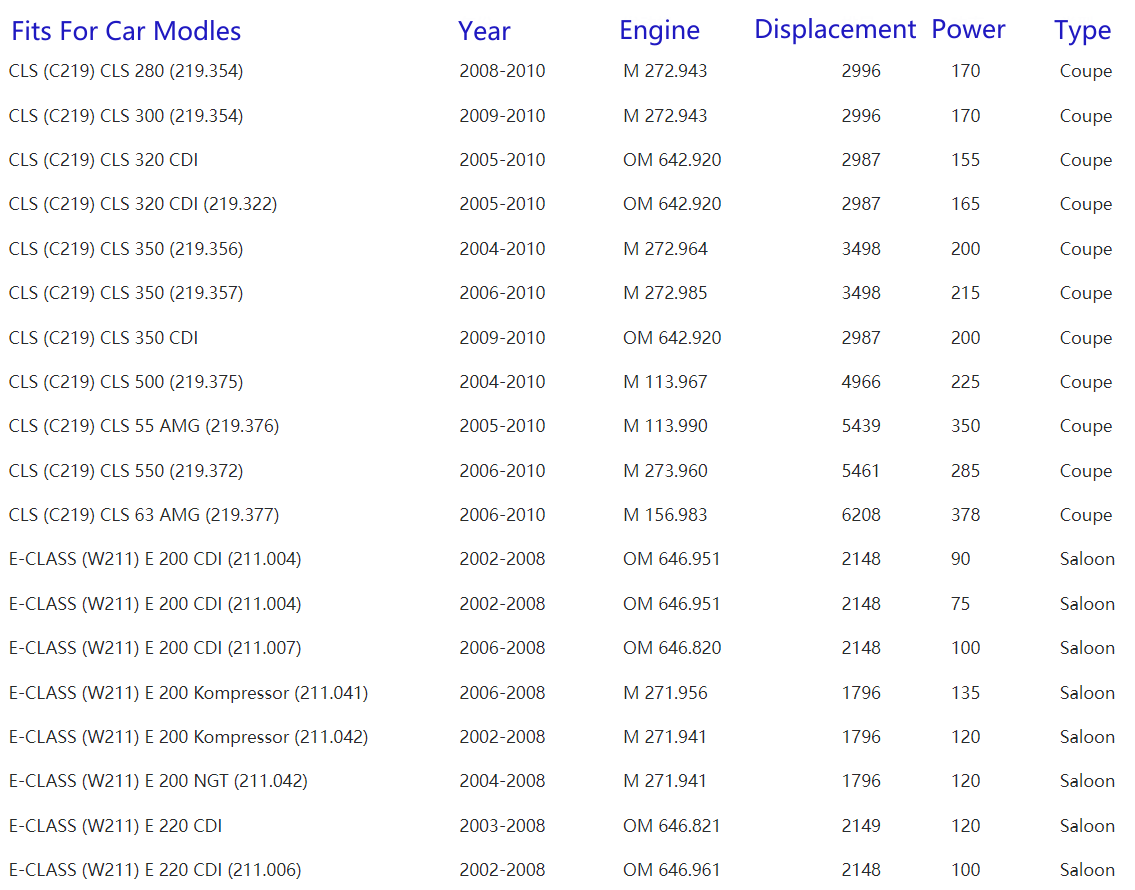Click the power value 378

[x=965, y=515]
